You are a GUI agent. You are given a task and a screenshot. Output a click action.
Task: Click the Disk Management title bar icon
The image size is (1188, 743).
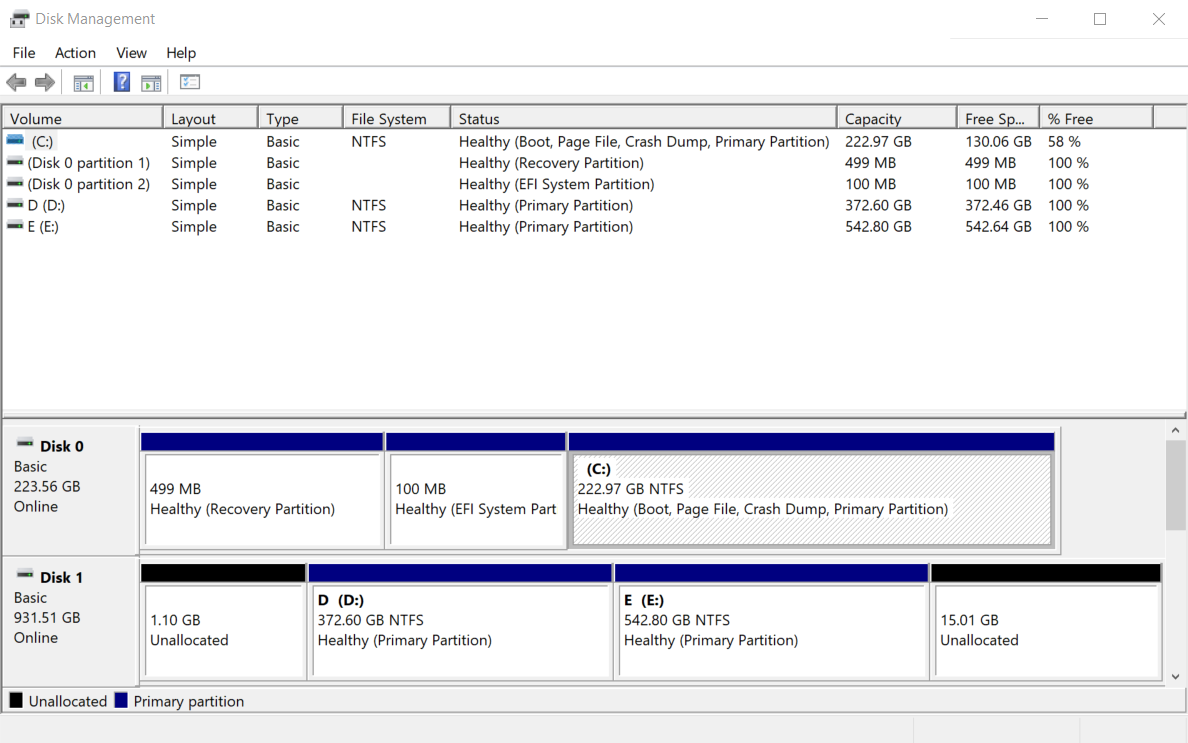(20, 19)
